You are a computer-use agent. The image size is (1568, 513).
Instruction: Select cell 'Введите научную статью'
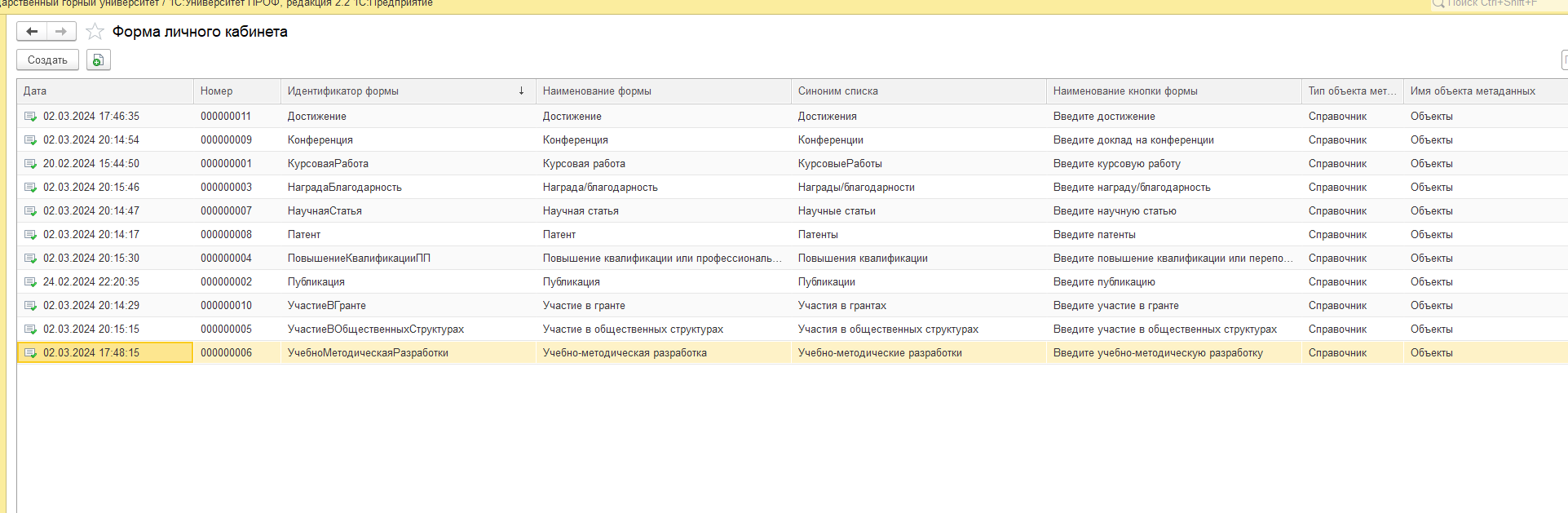pos(1114,211)
